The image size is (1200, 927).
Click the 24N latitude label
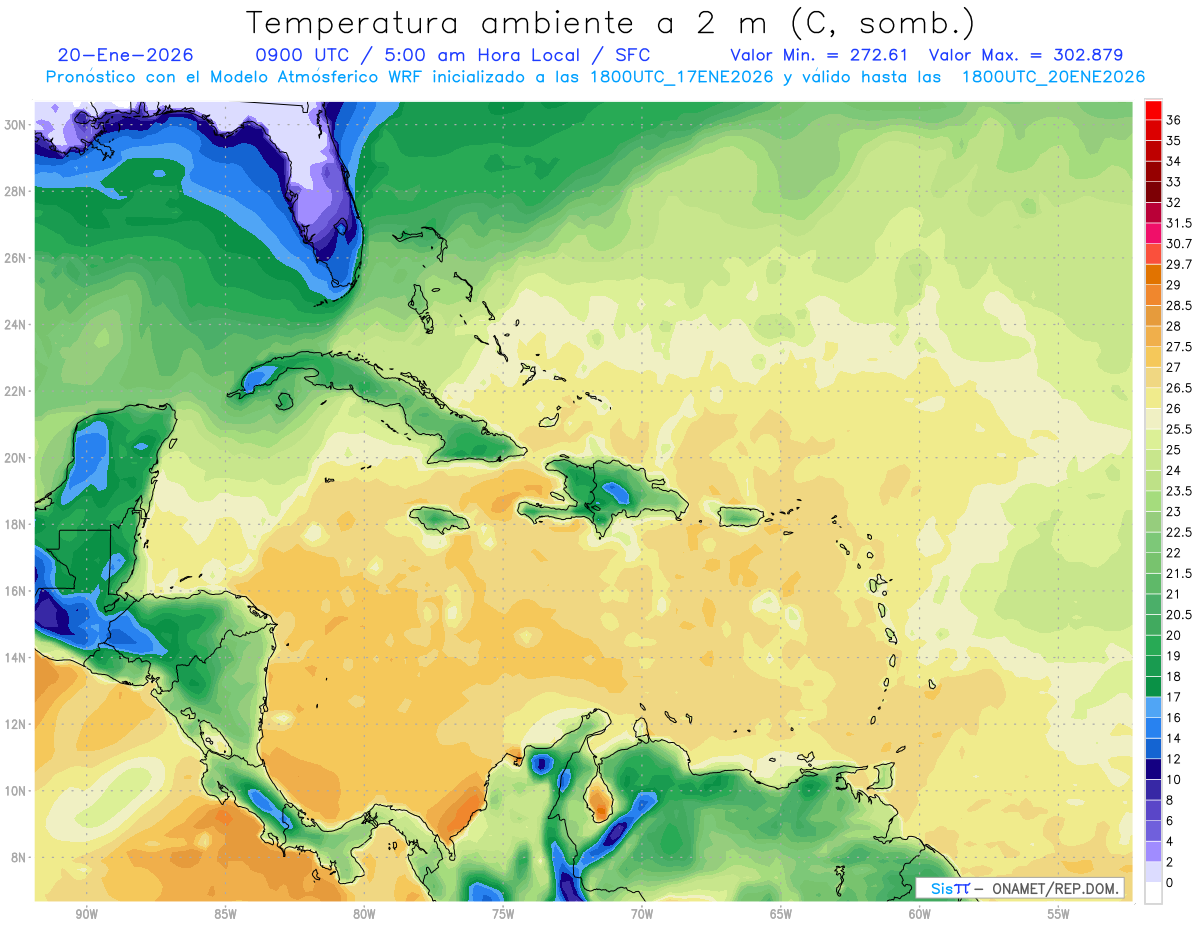pyautogui.click(x=15, y=324)
